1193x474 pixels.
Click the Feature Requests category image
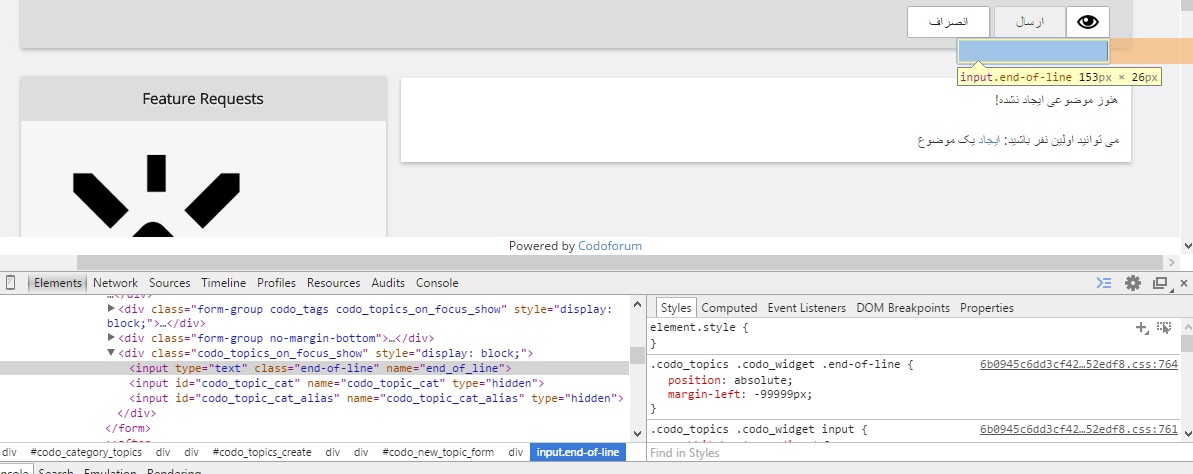156,194
